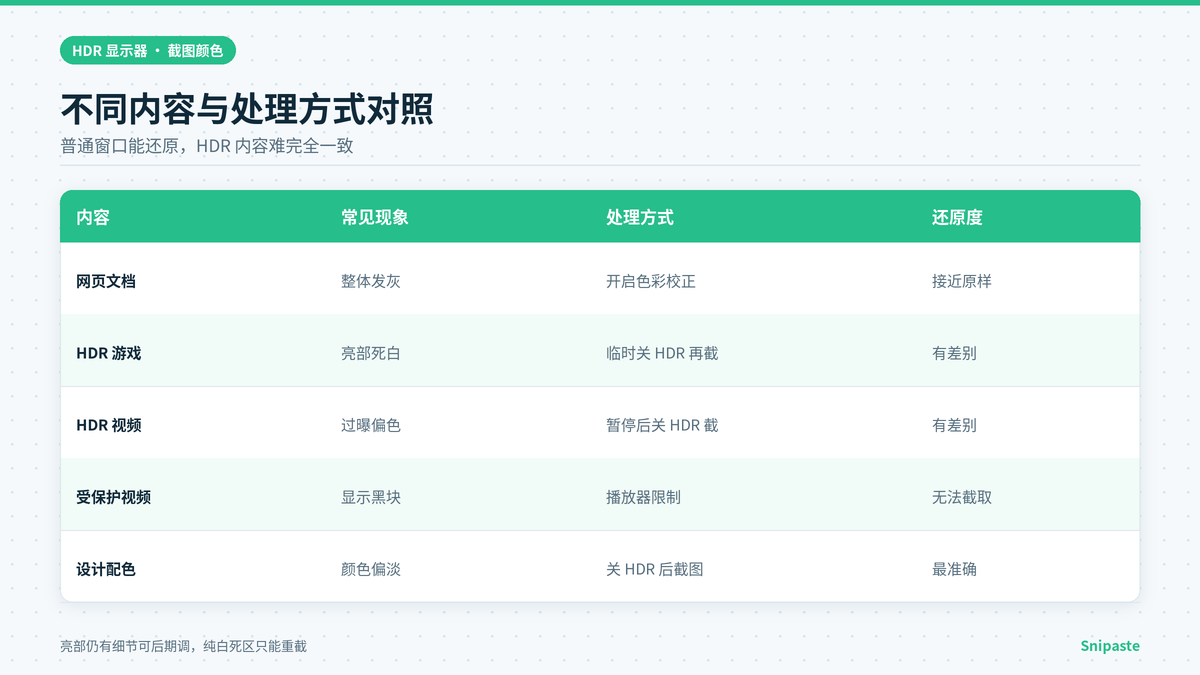Select the '设计配色' row label
This screenshot has width=1200, height=675.
106,569
